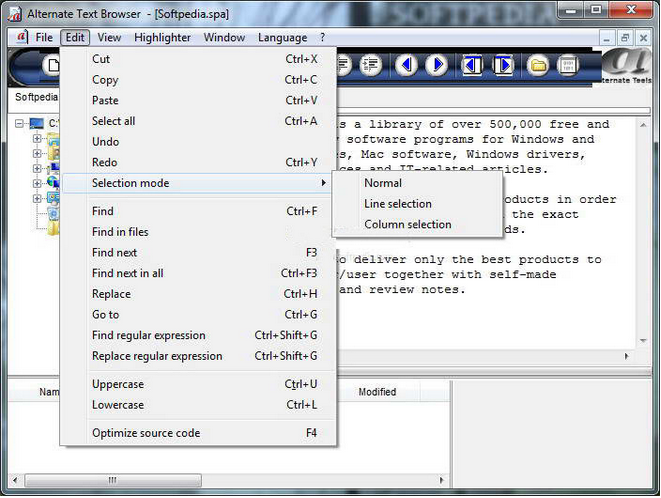Restore the inner document window
This screenshot has width=661, height=498.
pyautogui.click(x=625, y=38)
